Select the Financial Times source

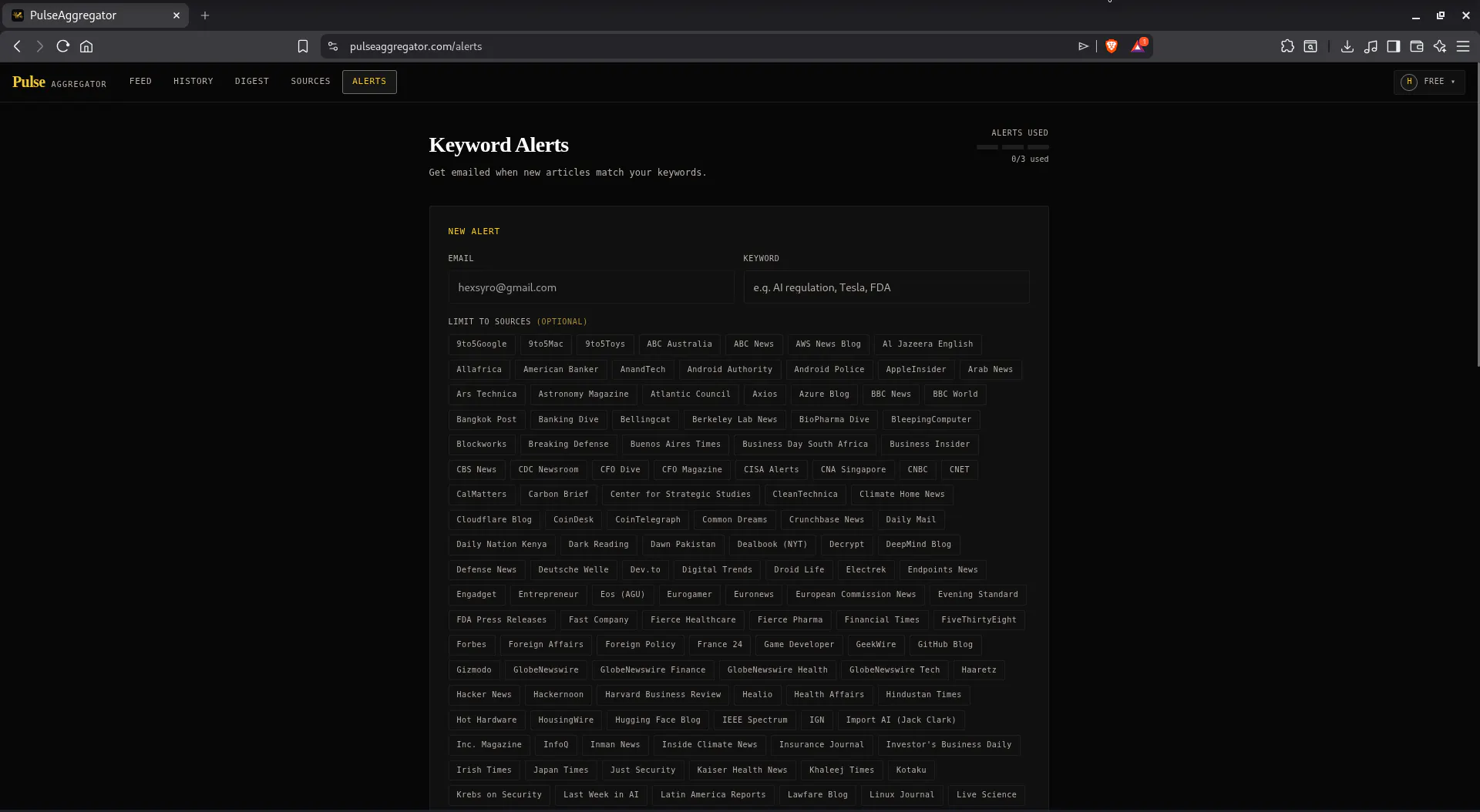(882, 620)
